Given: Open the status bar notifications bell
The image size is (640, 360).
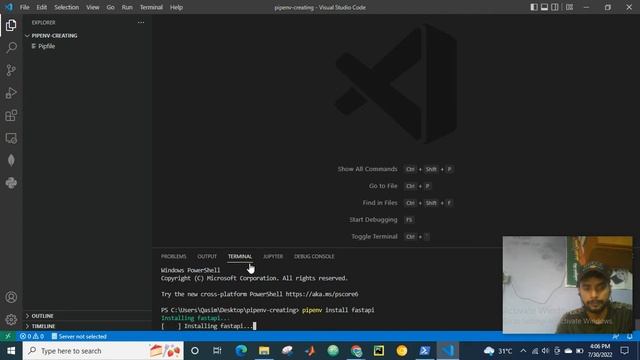Looking at the screenshot, I should point(630,336).
